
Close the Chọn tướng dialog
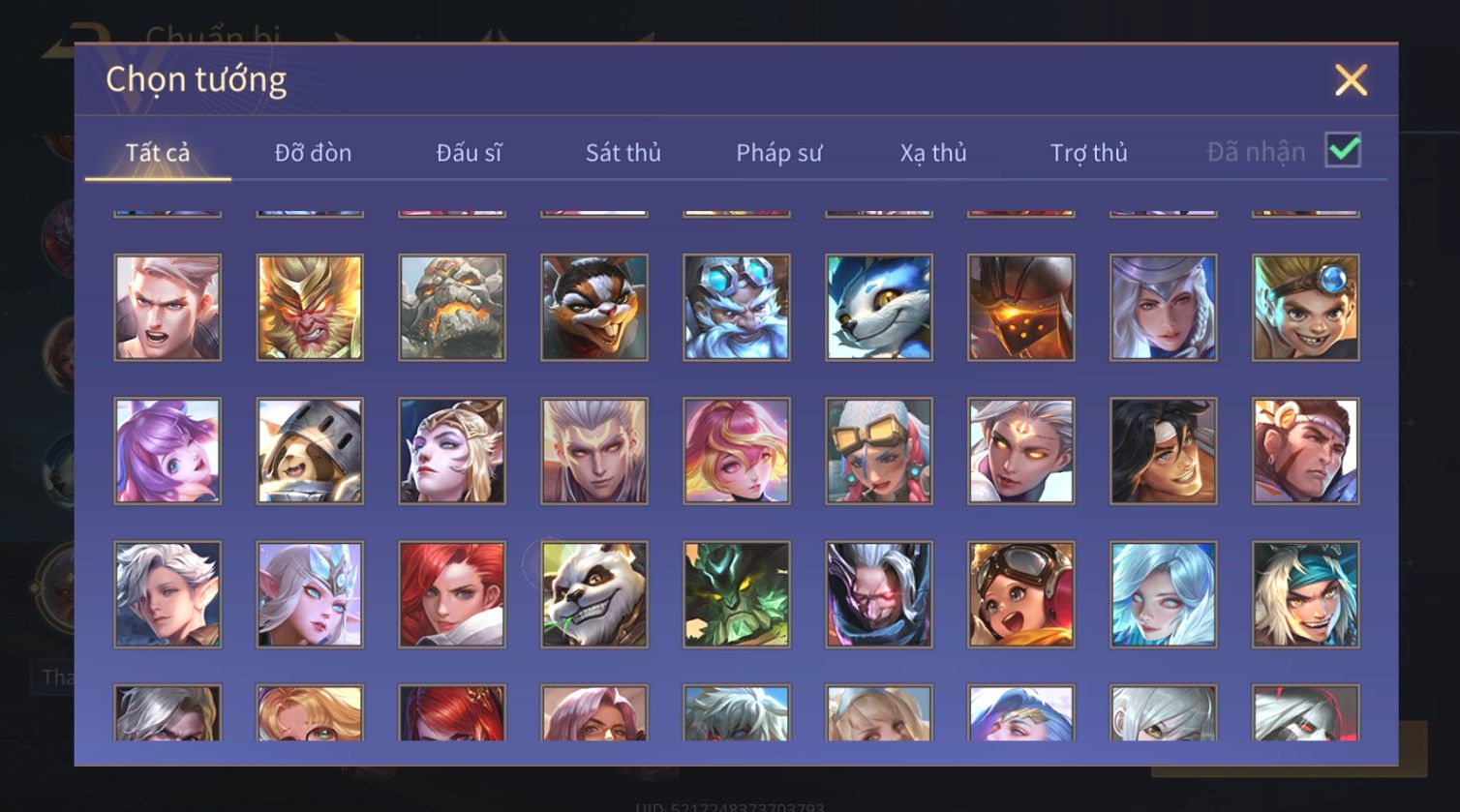click(1351, 79)
